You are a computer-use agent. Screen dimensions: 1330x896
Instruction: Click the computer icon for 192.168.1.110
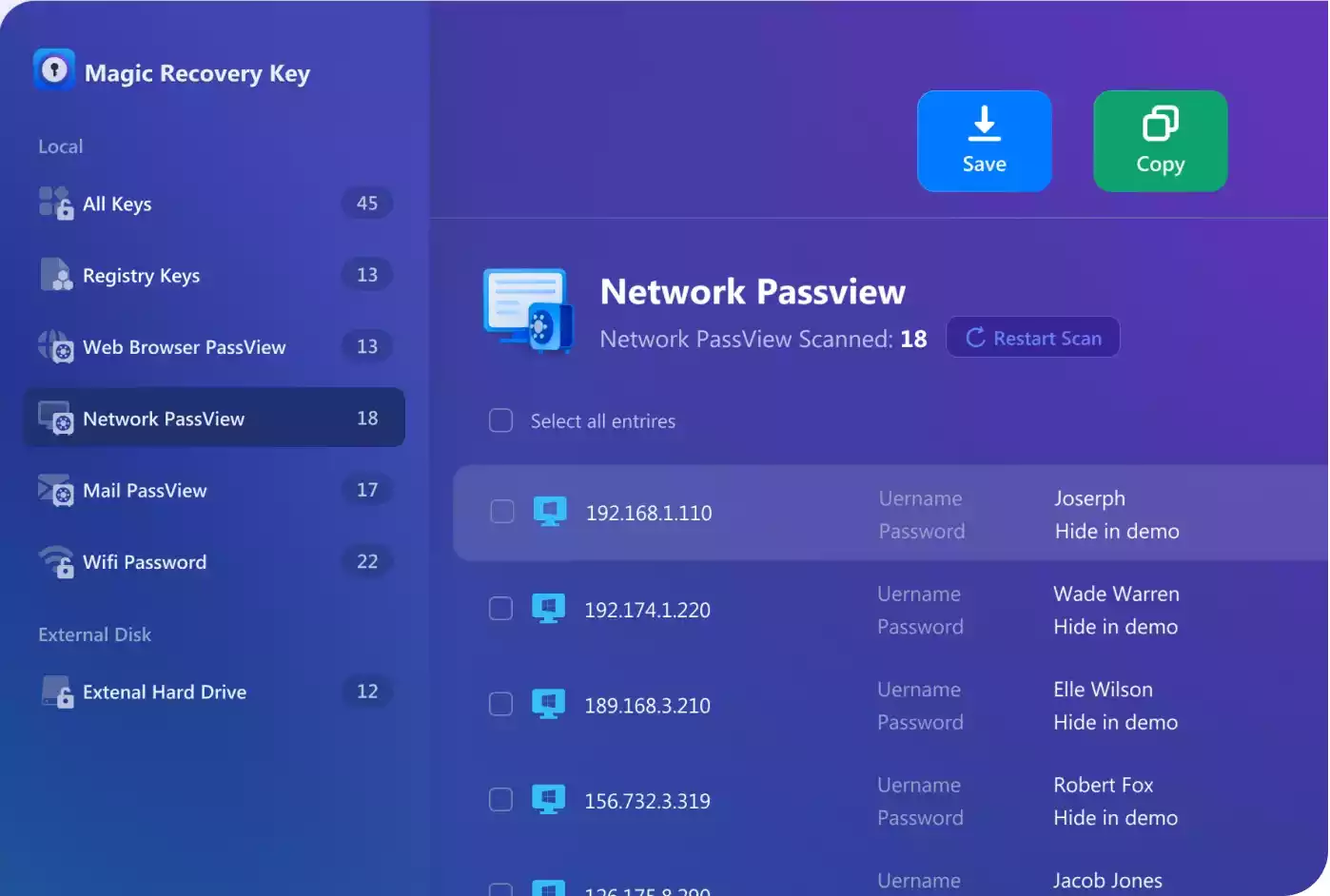[550, 512]
